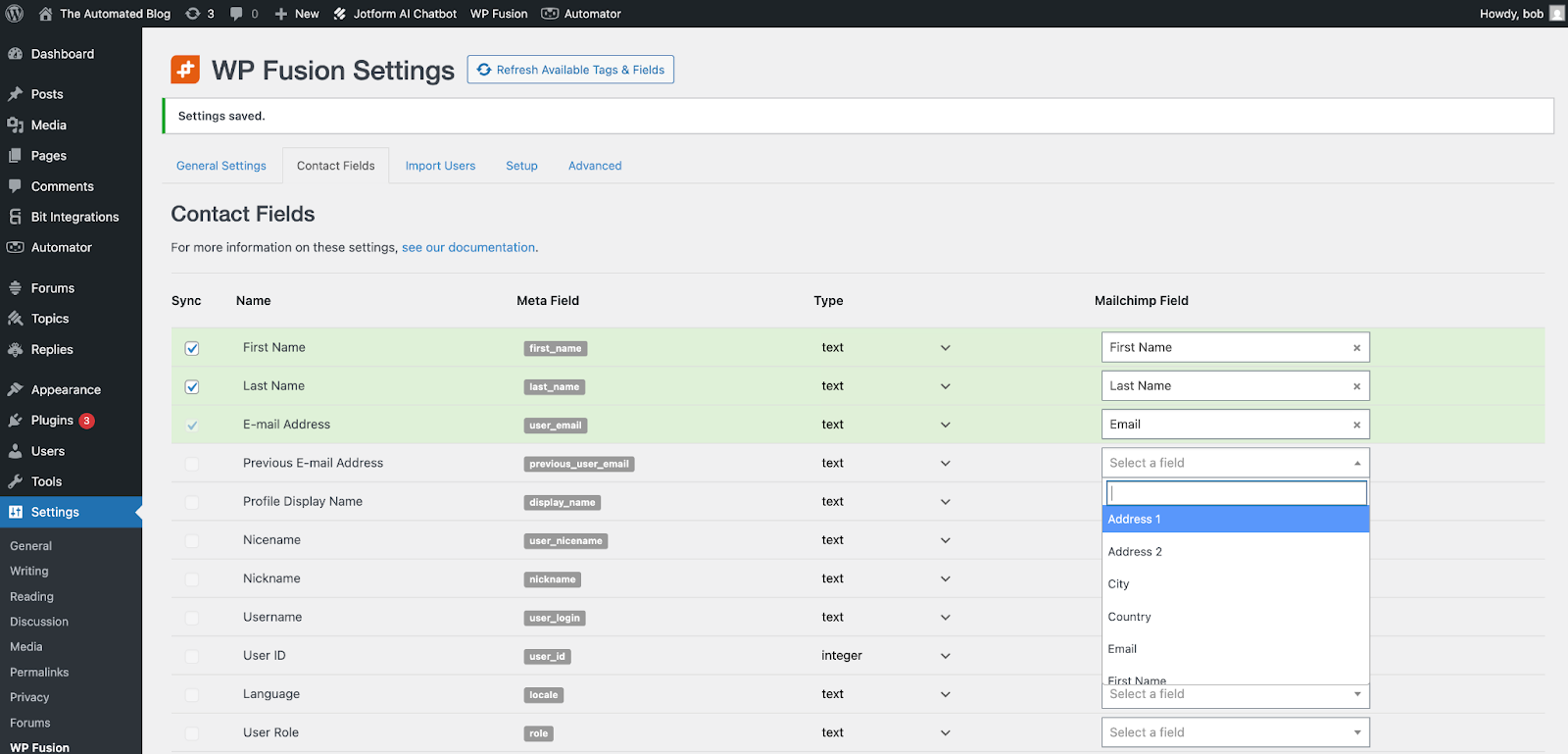Screen dimensions: 1568x754
Task: Open the Language row Select a field dropdown
Action: click(1235, 695)
